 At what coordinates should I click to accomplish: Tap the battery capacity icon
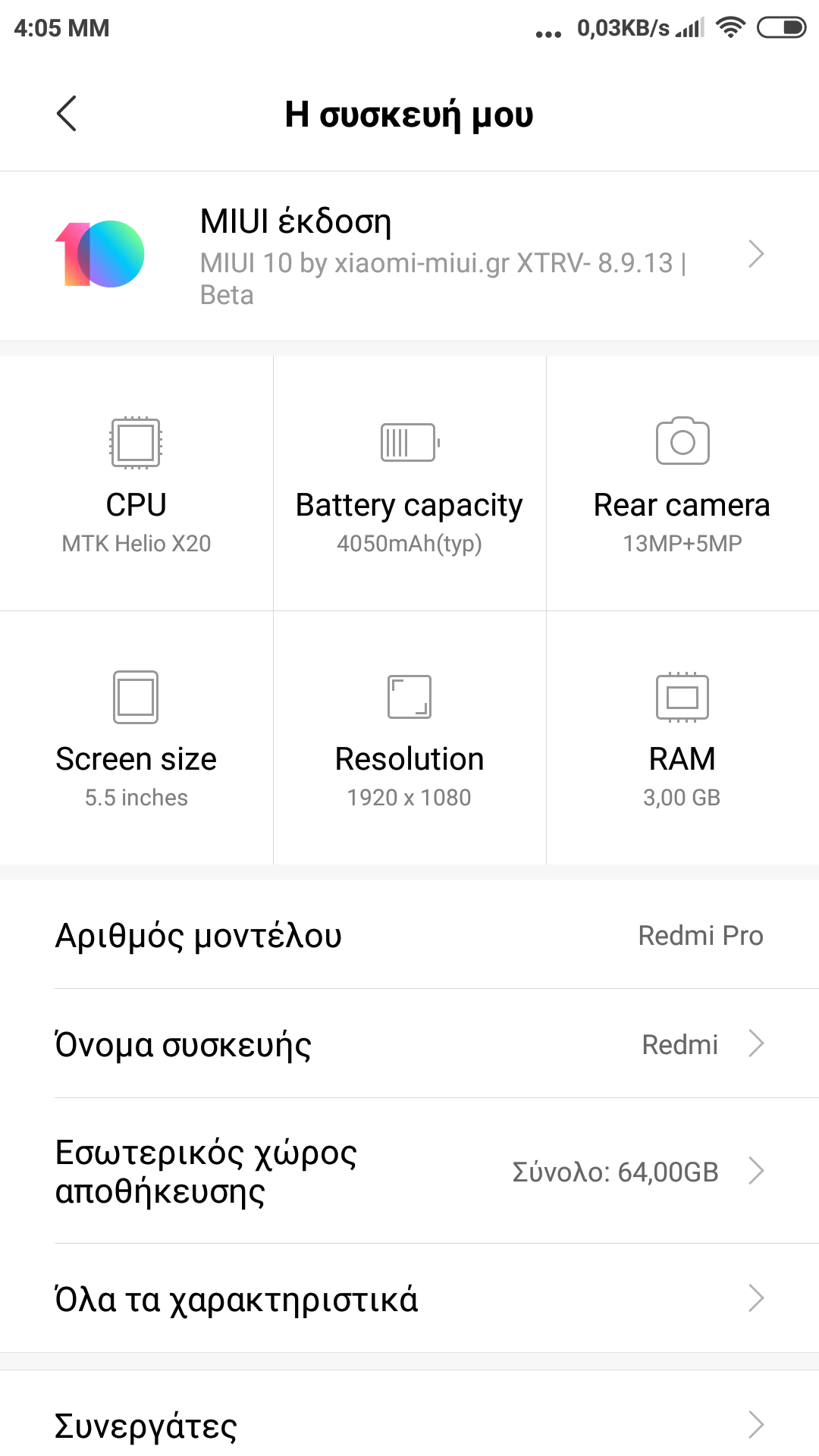click(409, 442)
